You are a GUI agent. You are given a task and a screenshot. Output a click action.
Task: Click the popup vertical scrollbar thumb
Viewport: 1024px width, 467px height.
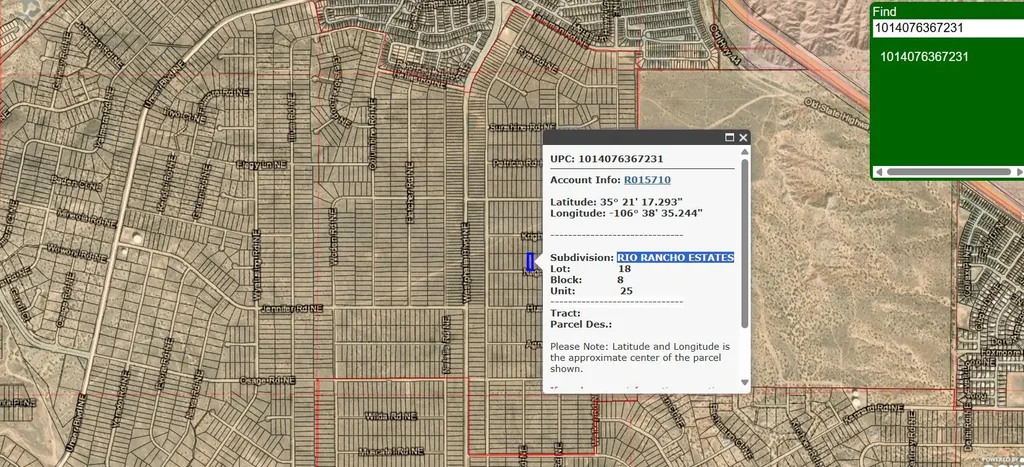click(743, 240)
